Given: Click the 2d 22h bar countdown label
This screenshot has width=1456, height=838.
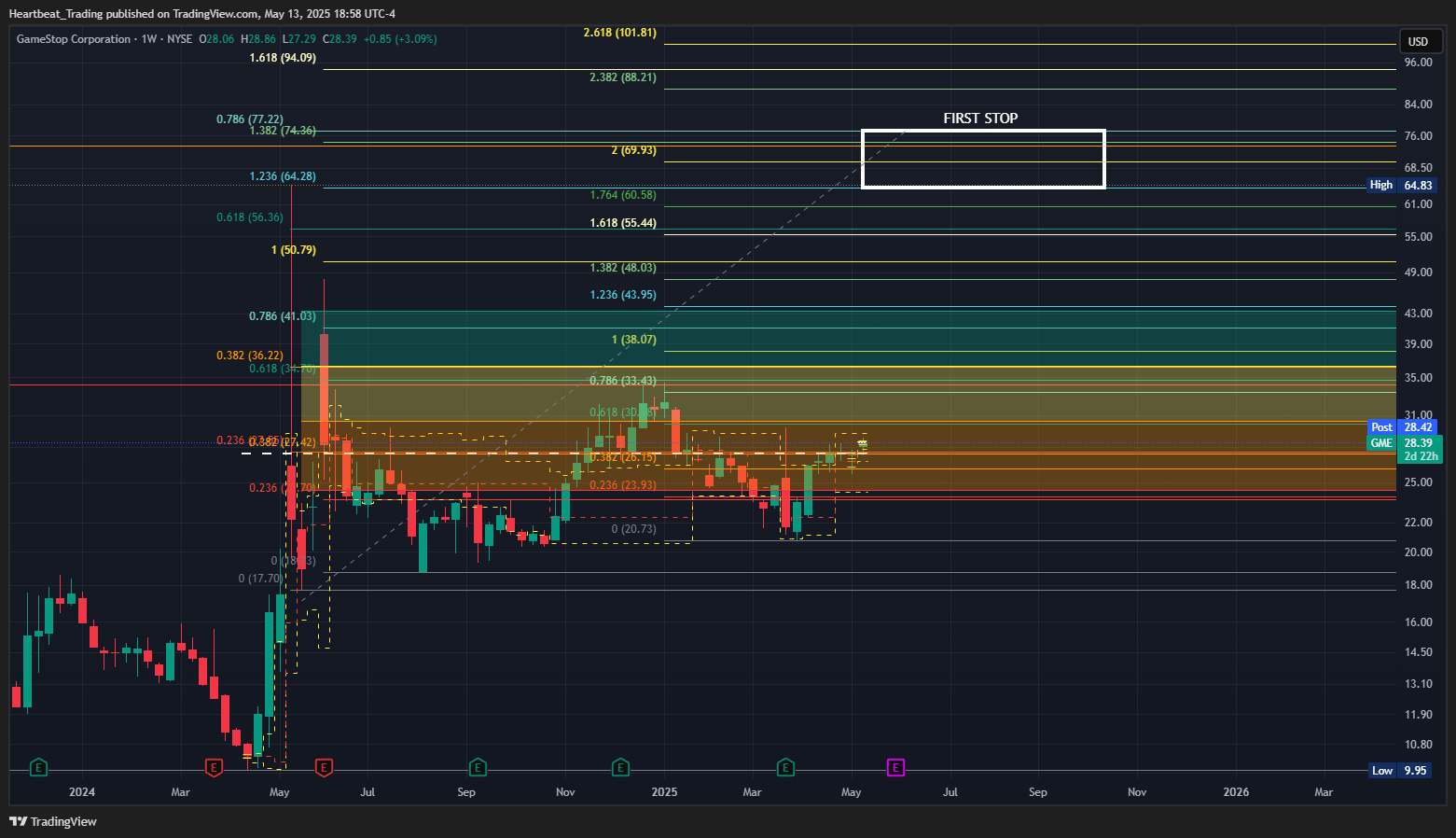Looking at the screenshot, I should [x=1421, y=456].
